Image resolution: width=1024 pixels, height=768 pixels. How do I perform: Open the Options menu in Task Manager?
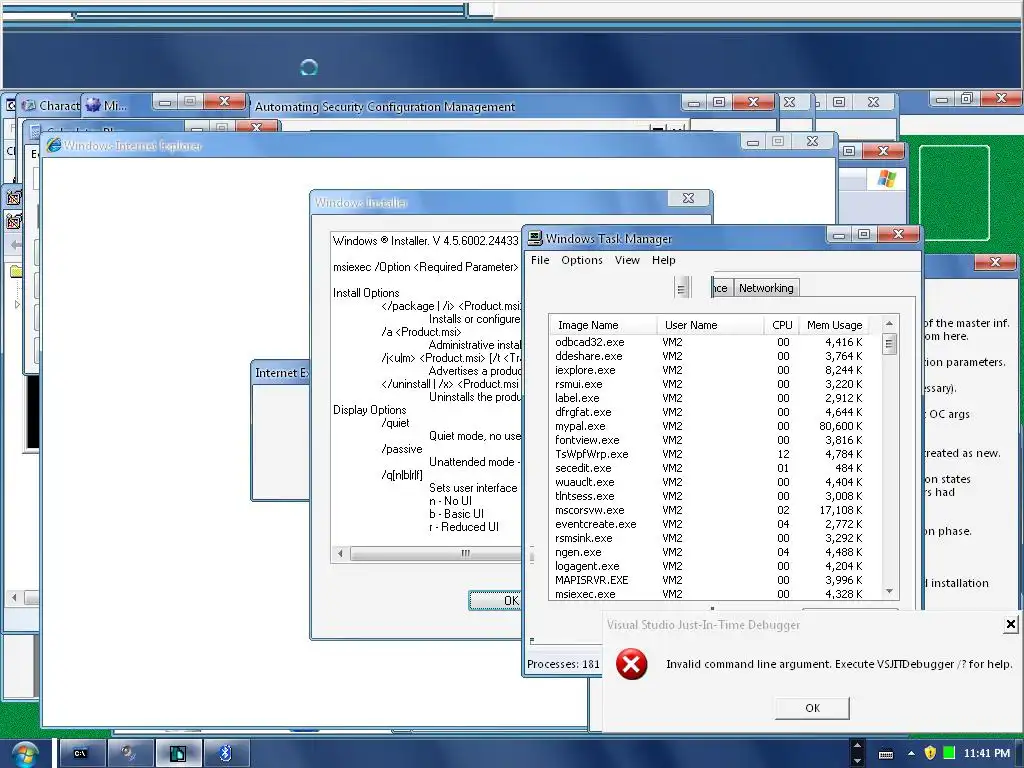click(x=582, y=260)
